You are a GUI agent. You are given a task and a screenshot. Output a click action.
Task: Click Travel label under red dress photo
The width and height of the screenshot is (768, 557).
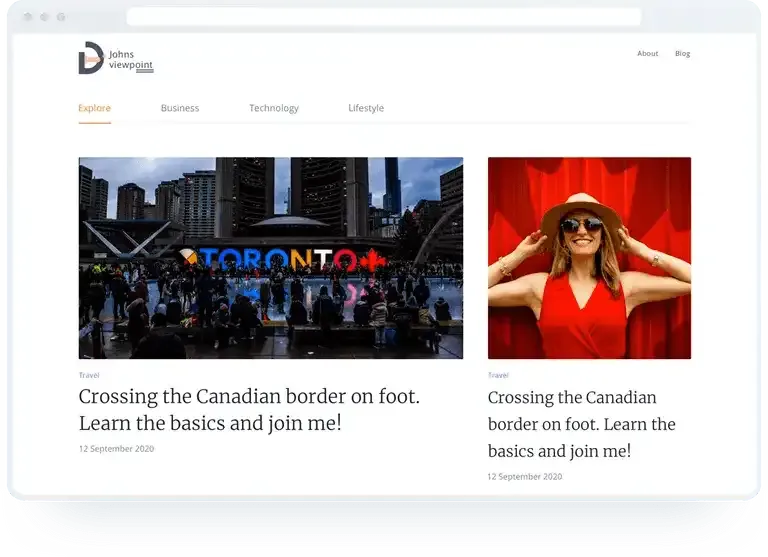coord(498,375)
